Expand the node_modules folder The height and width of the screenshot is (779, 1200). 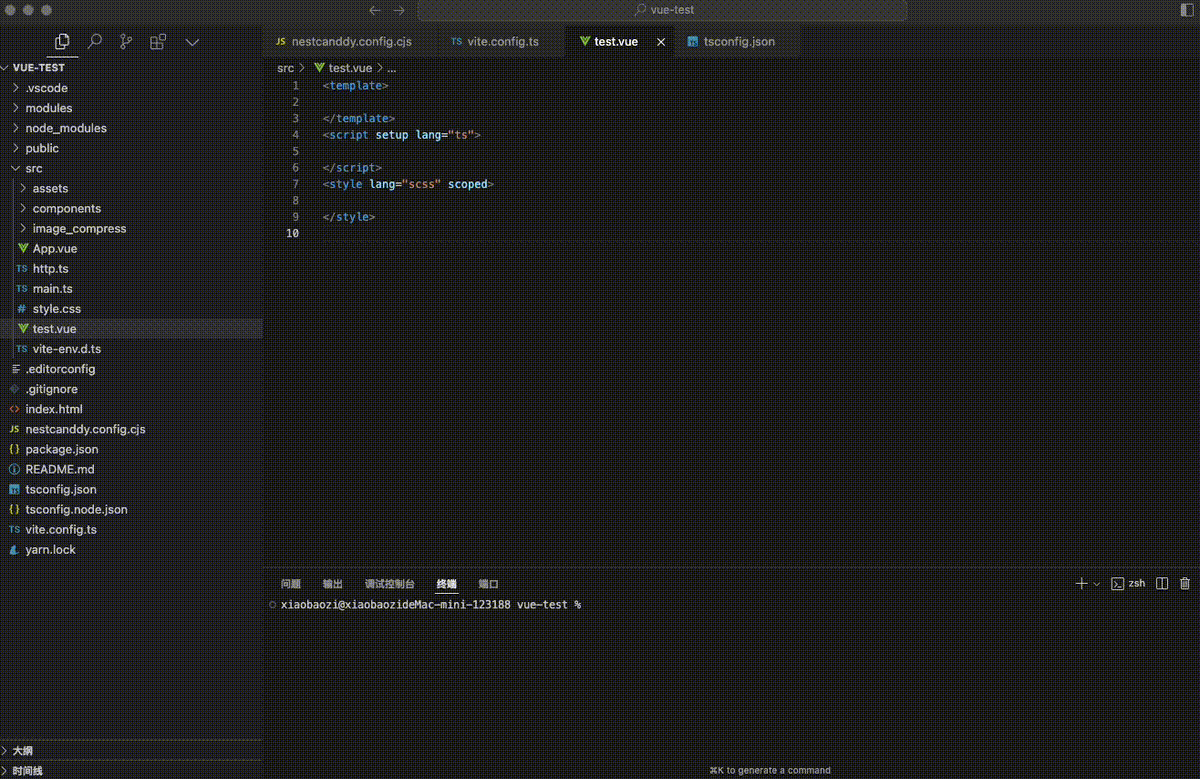click(x=131, y=128)
